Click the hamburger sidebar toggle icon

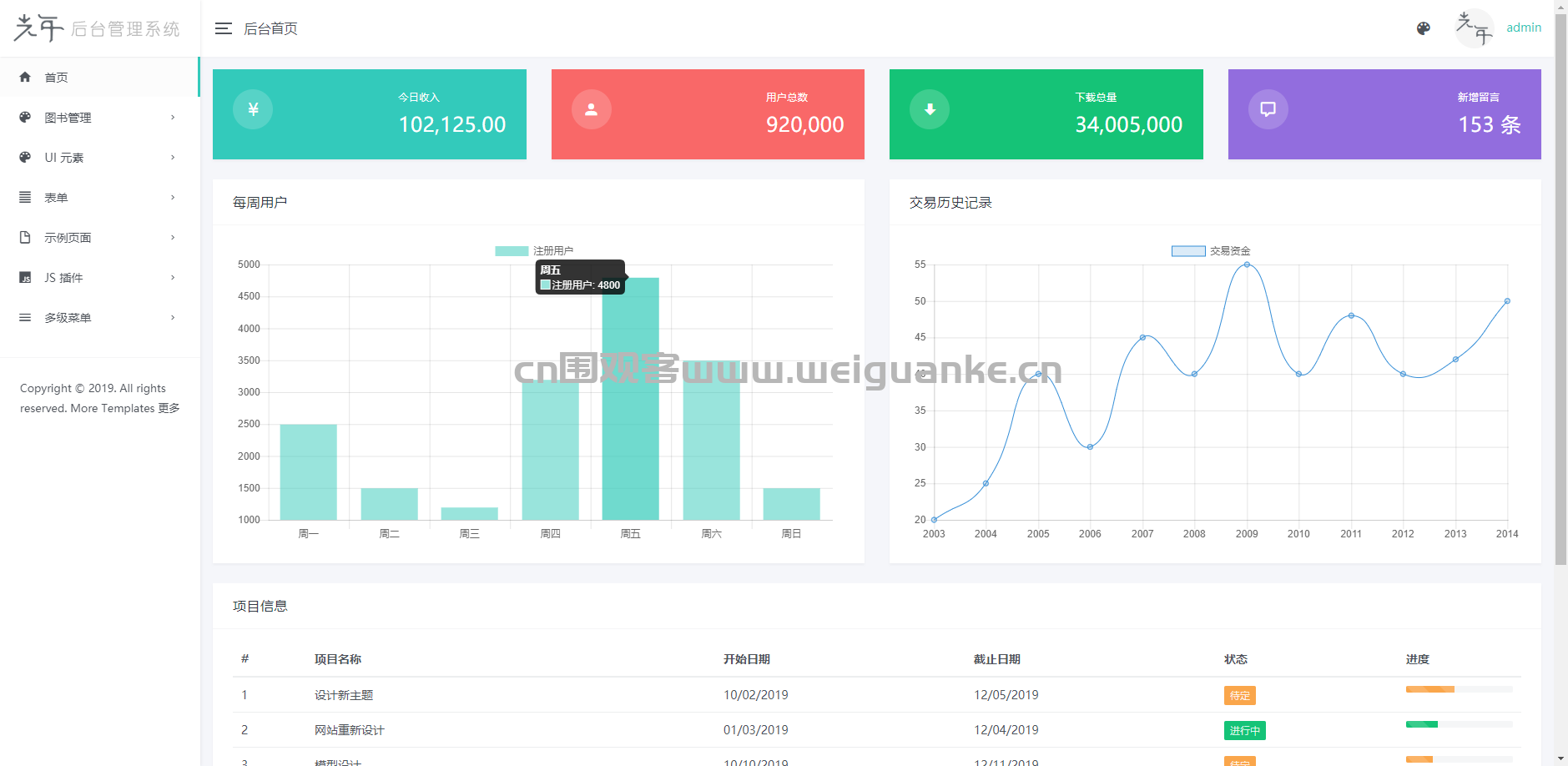[223, 28]
